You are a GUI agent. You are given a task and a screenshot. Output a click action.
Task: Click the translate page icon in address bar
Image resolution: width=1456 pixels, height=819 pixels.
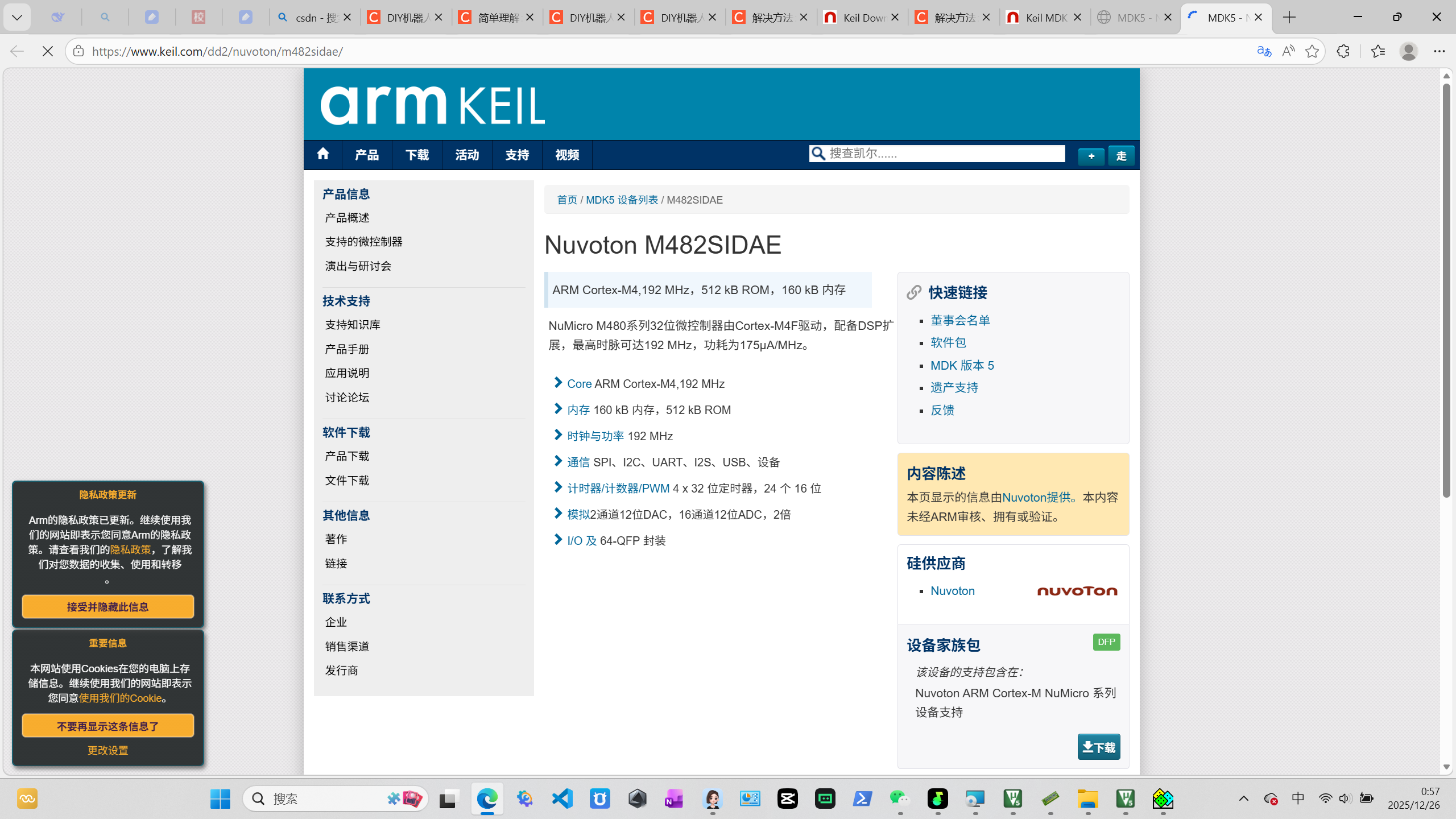[1264, 51]
